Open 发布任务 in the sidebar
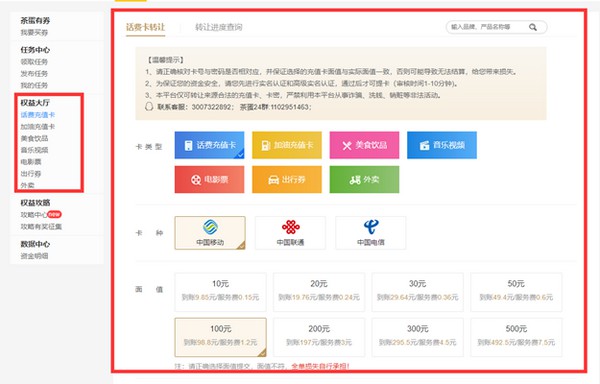 click(34, 73)
